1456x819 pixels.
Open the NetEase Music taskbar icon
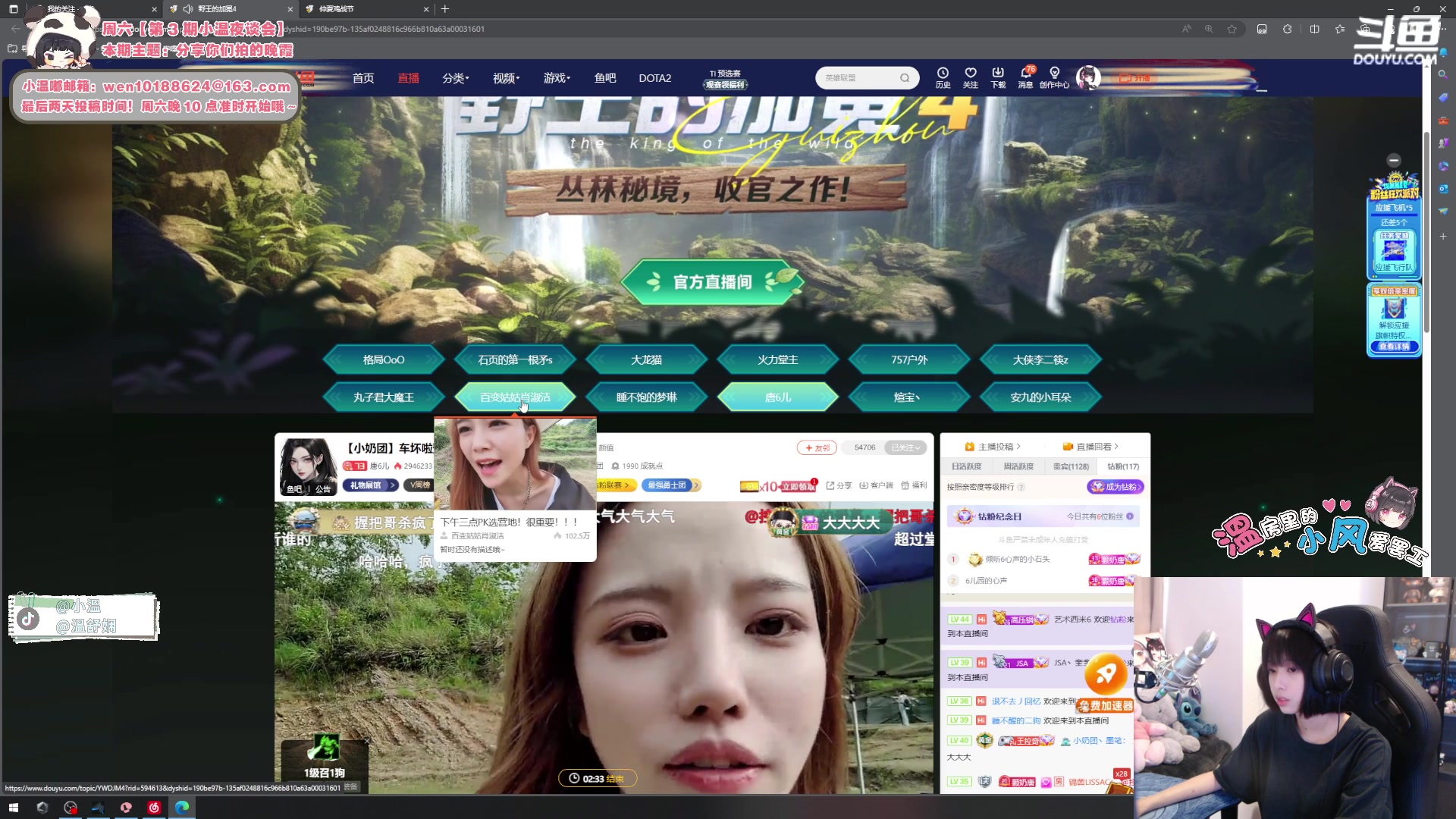(x=154, y=808)
